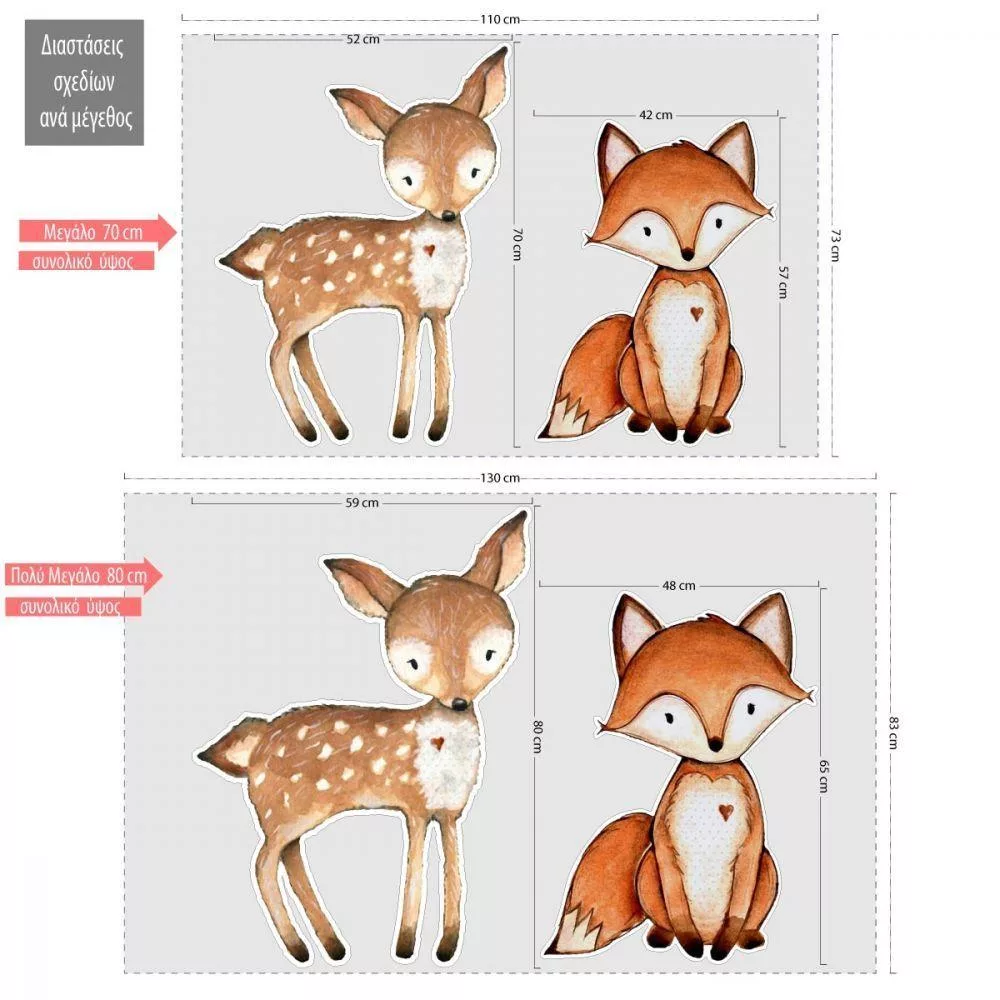This screenshot has height=1000, width=1000.
Task: Click the 130 cm width label
Action: tap(500, 478)
